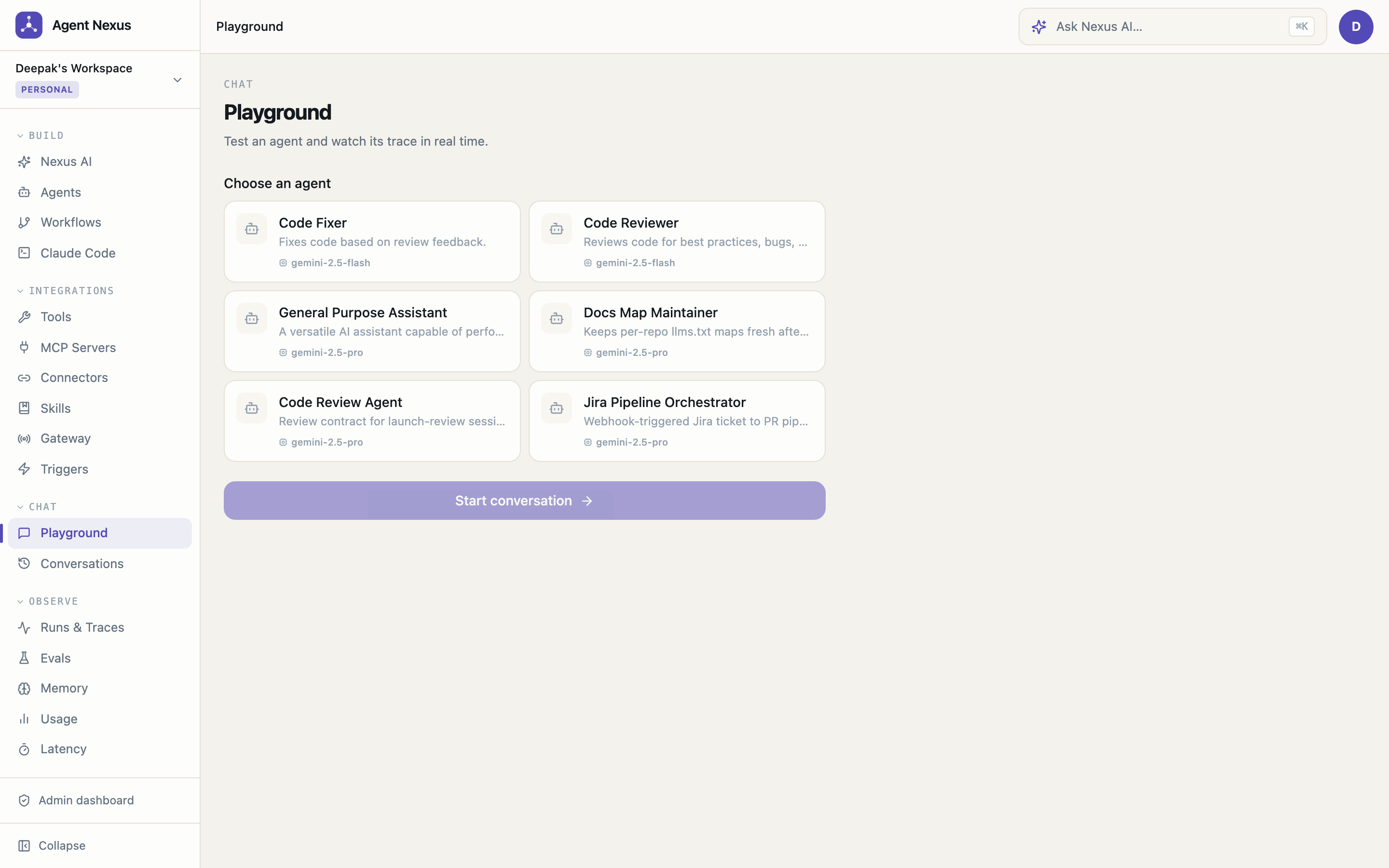Collapse the BUILD section
The height and width of the screenshot is (868, 1389).
(x=40, y=136)
